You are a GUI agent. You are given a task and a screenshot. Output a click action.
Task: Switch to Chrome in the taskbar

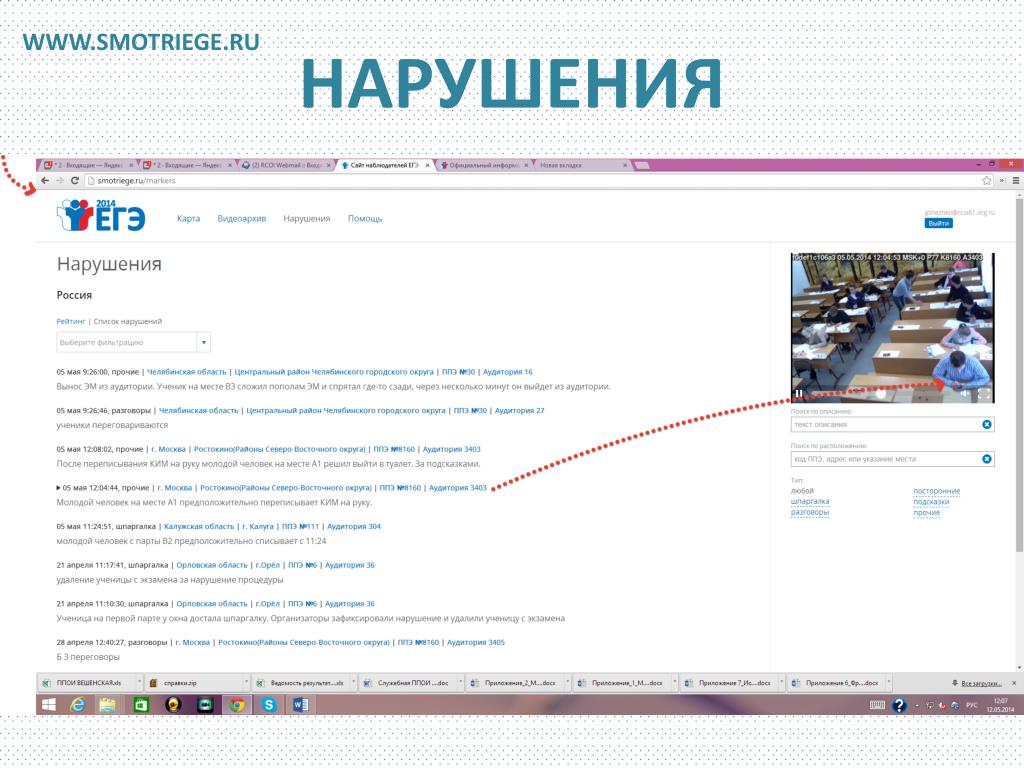point(237,705)
